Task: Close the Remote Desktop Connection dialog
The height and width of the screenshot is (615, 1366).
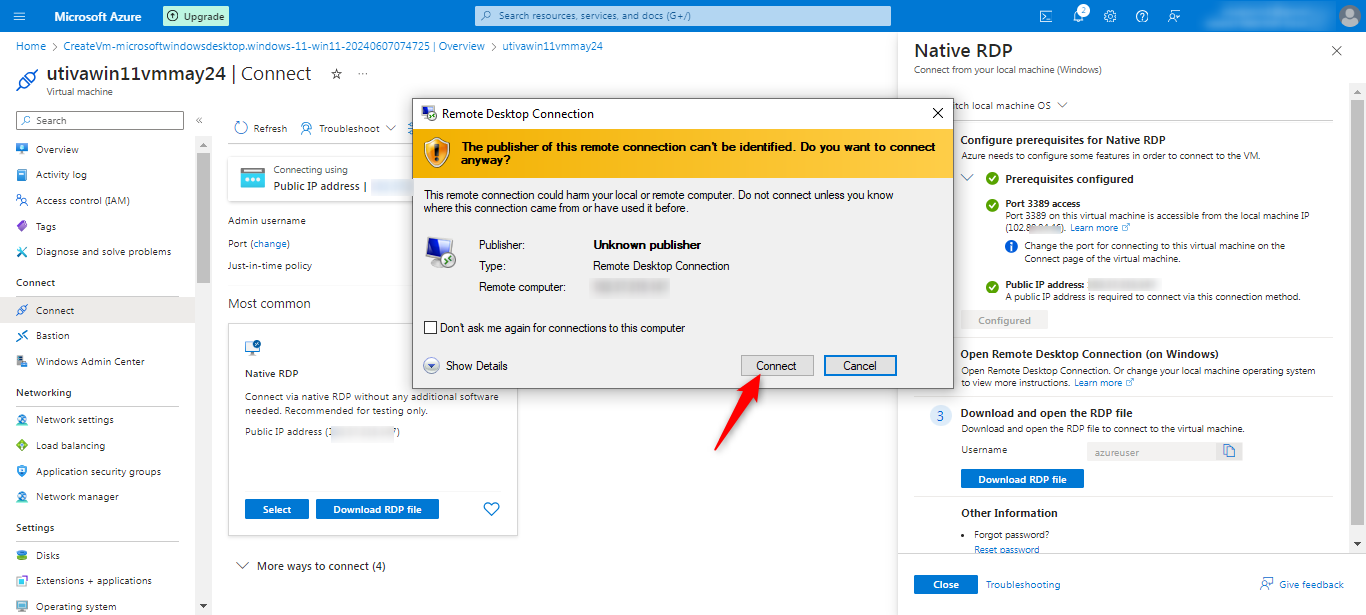Action: tap(937, 113)
